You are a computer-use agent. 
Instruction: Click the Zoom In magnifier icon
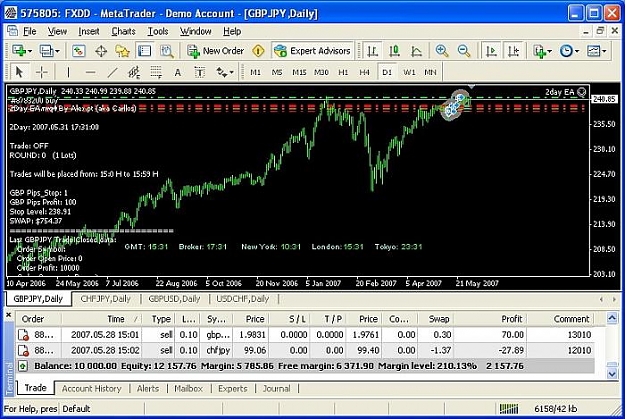coord(442,51)
